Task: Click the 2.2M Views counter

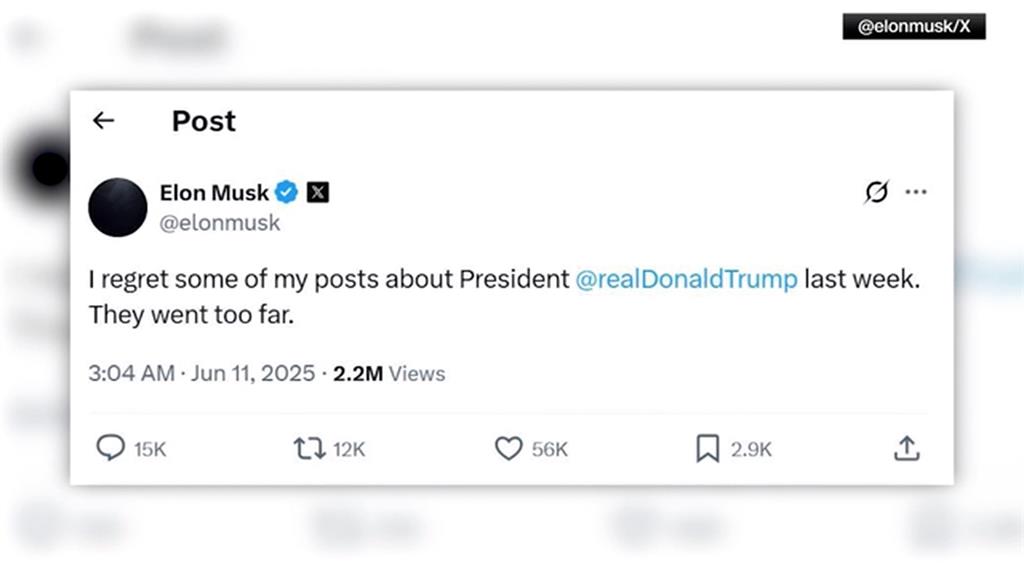Action: [x=389, y=374]
